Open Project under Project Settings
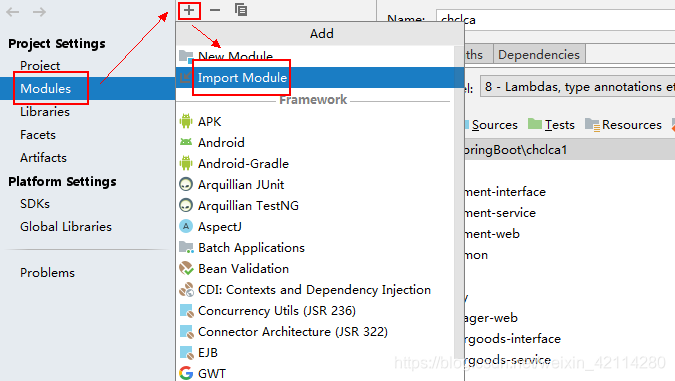Image resolution: width=675 pixels, height=381 pixels. [x=40, y=65]
